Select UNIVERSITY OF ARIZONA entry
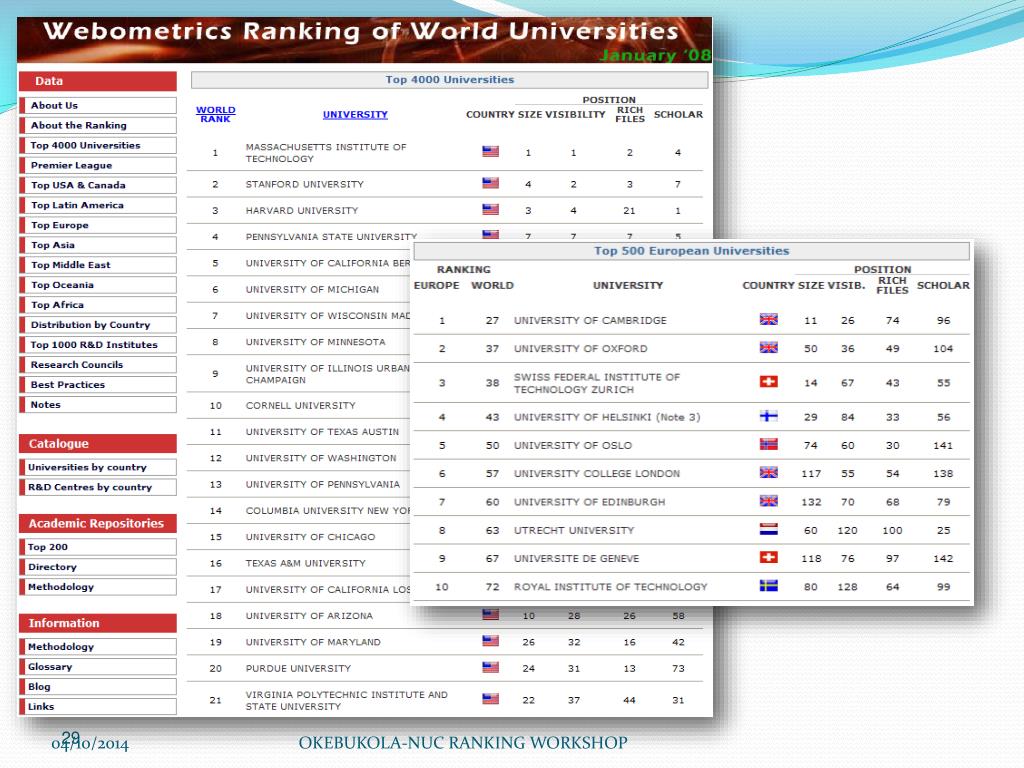This screenshot has width=1024, height=768. click(x=309, y=616)
